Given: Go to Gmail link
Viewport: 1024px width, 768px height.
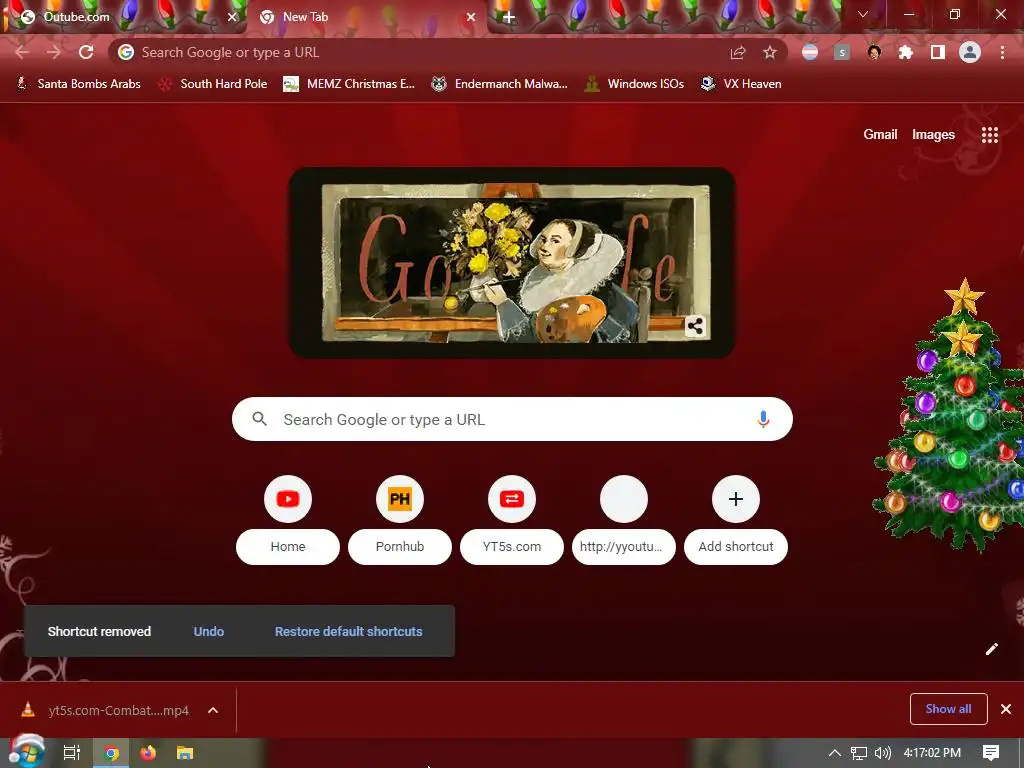Looking at the screenshot, I should (880, 135).
